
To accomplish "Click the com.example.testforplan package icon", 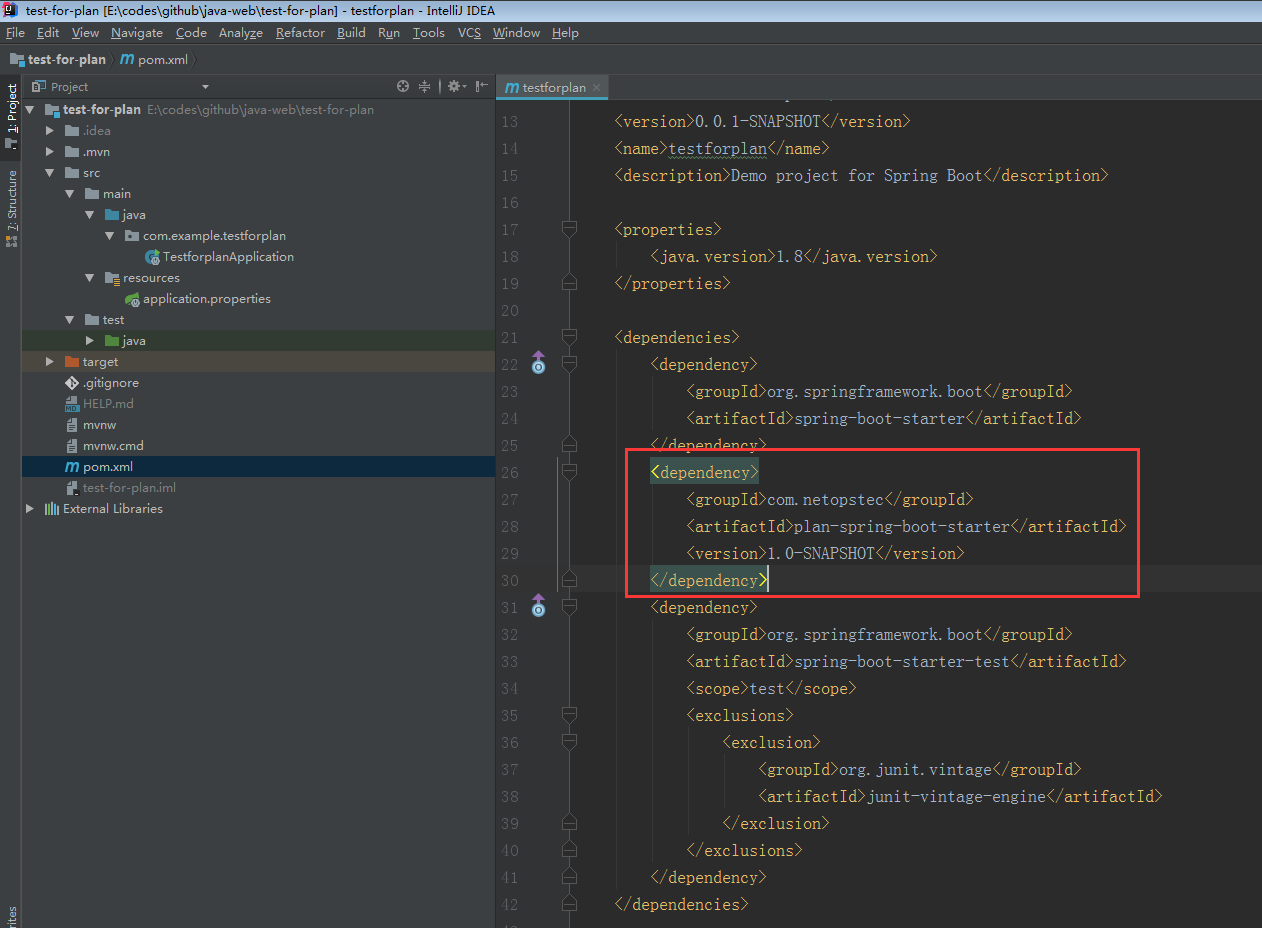I will pos(132,236).
